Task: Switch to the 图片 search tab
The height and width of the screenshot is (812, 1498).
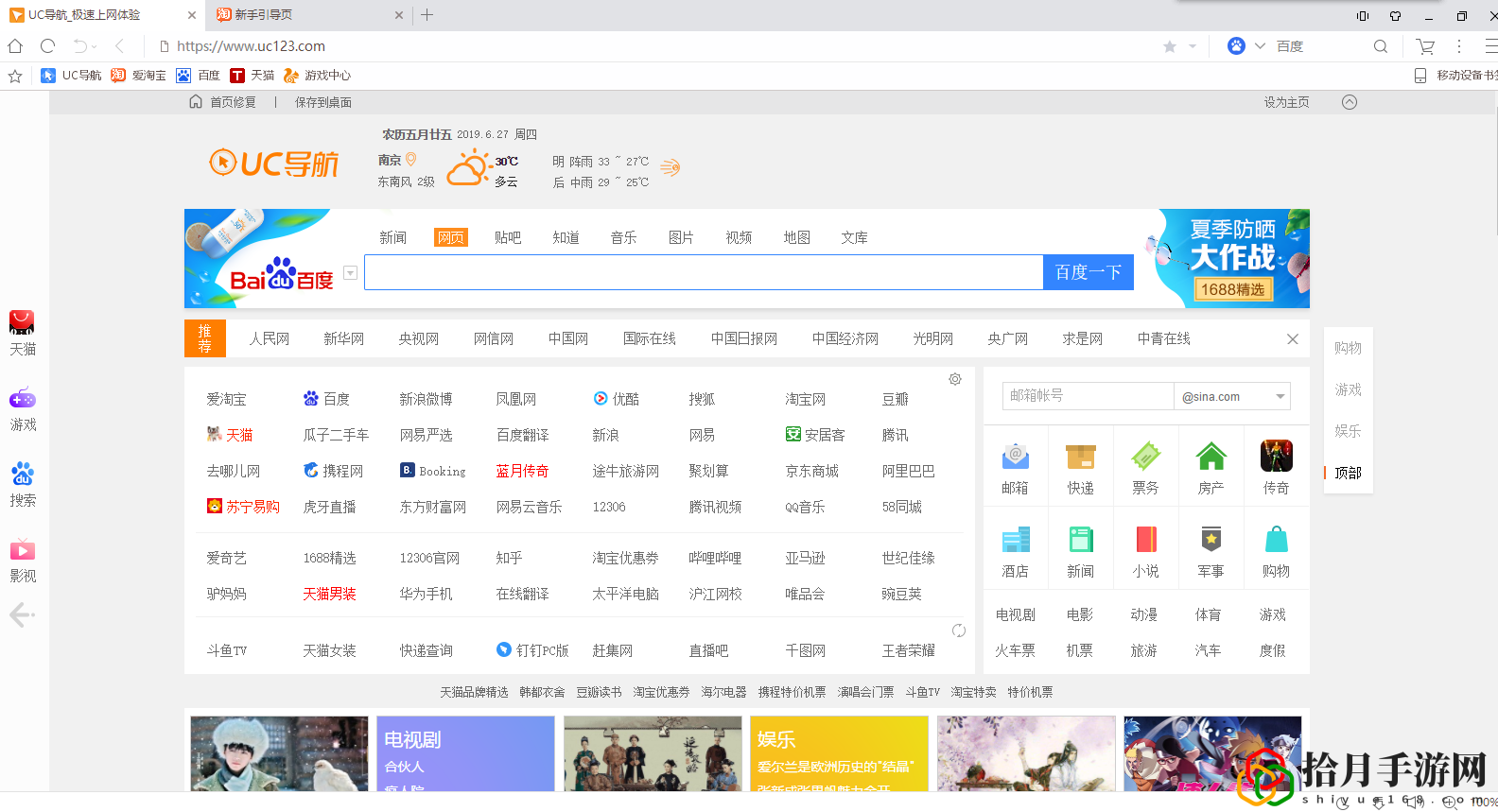Action: click(x=681, y=237)
